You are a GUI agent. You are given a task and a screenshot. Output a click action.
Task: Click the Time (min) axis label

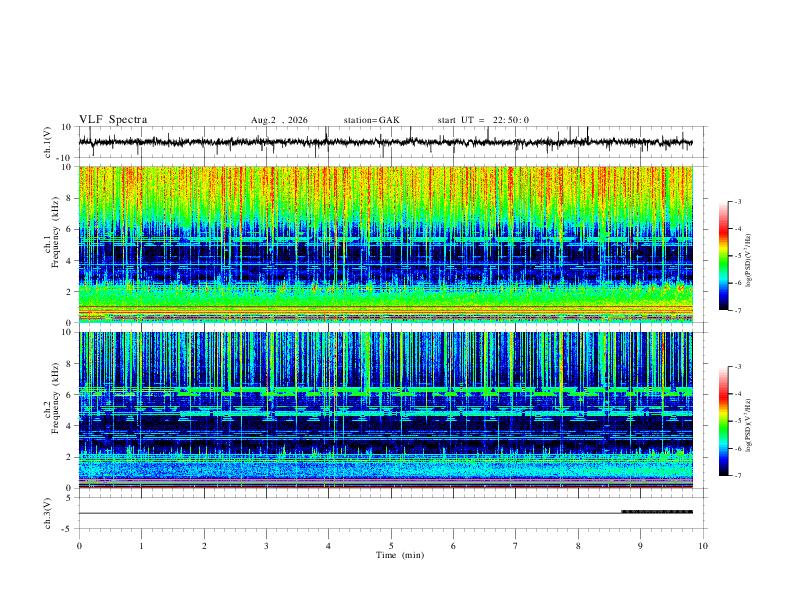click(x=400, y=555)
